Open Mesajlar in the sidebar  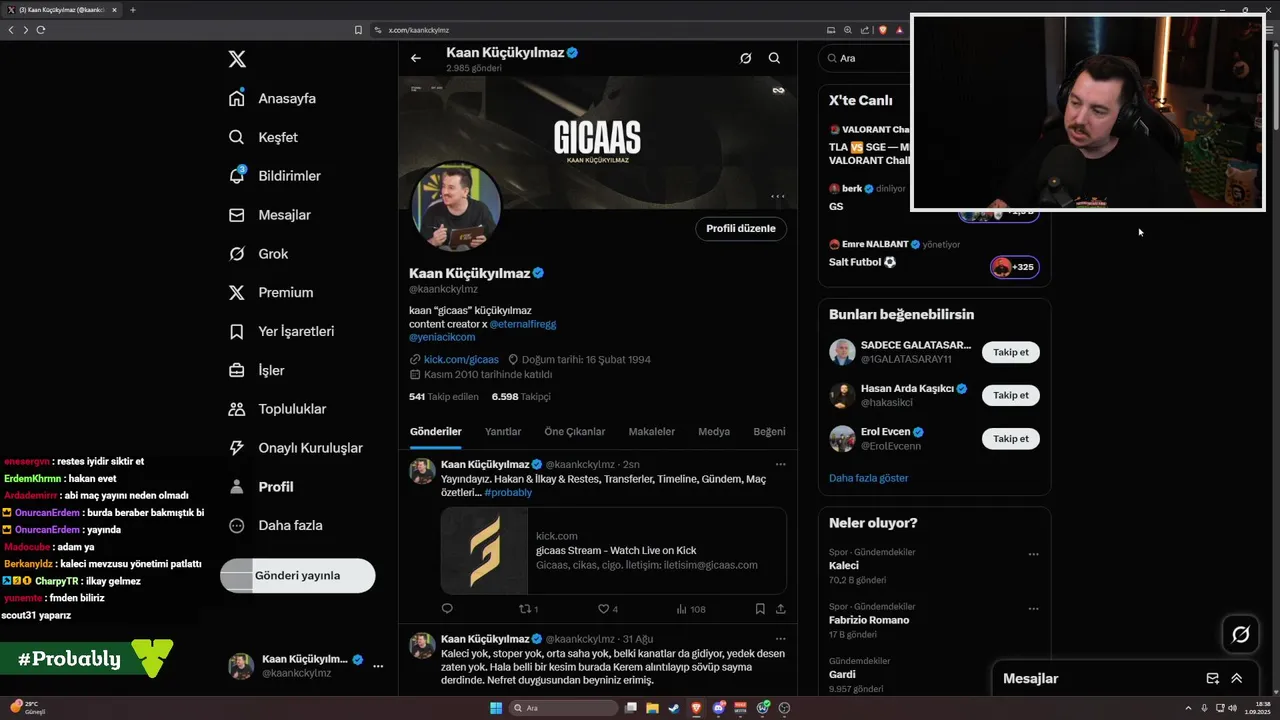coord(270,215)
